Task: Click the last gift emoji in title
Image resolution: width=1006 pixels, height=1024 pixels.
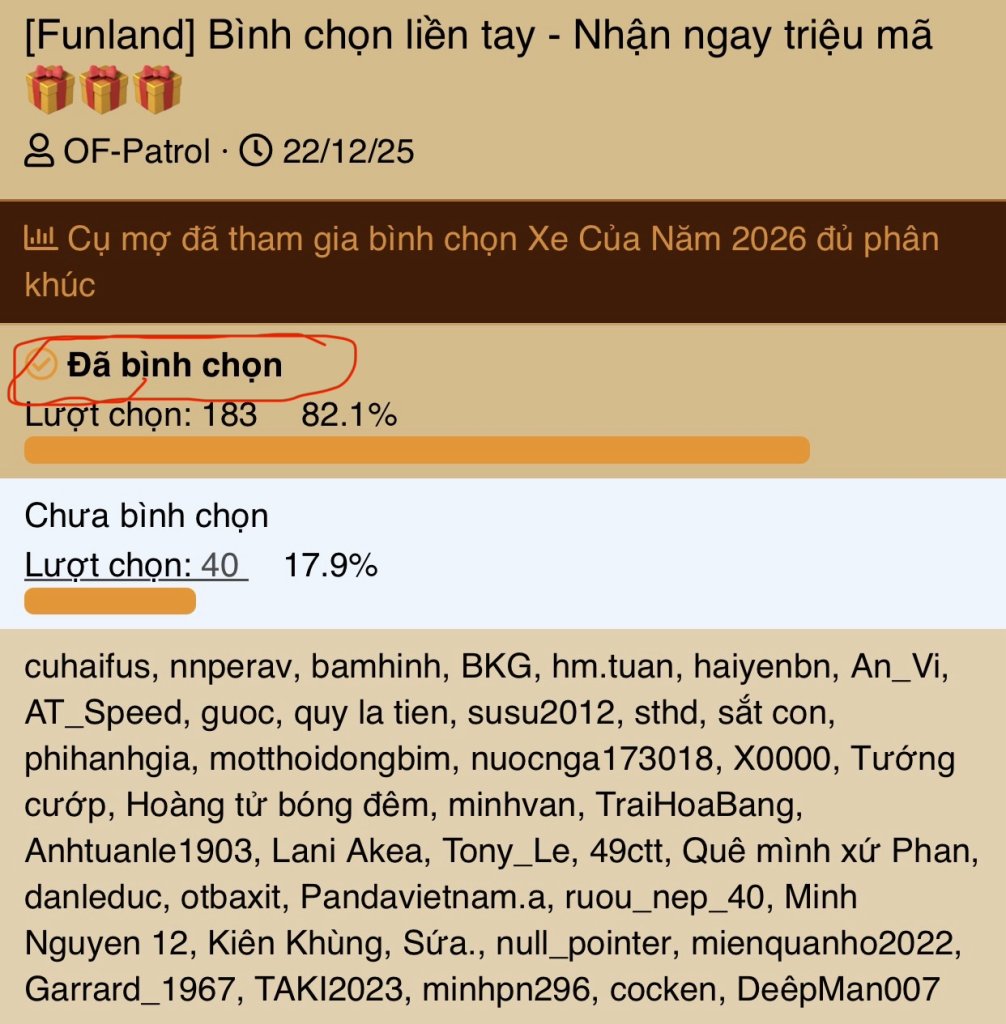Action: [158, 89]
